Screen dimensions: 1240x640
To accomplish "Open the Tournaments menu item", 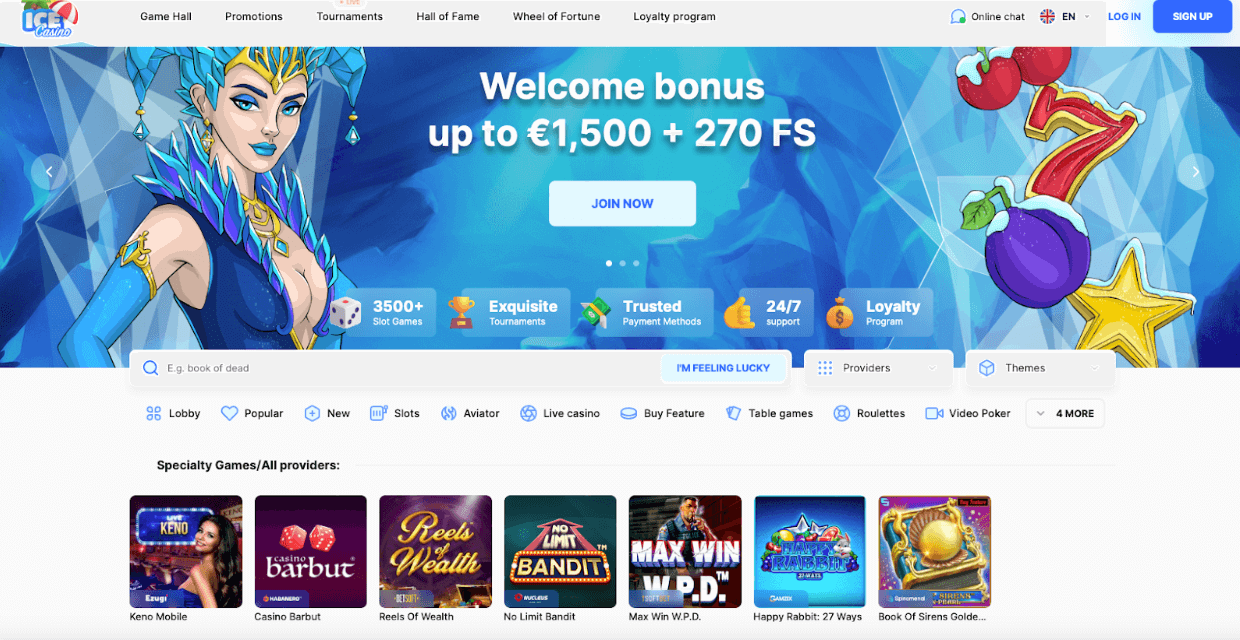I will (x=350, y=16).
